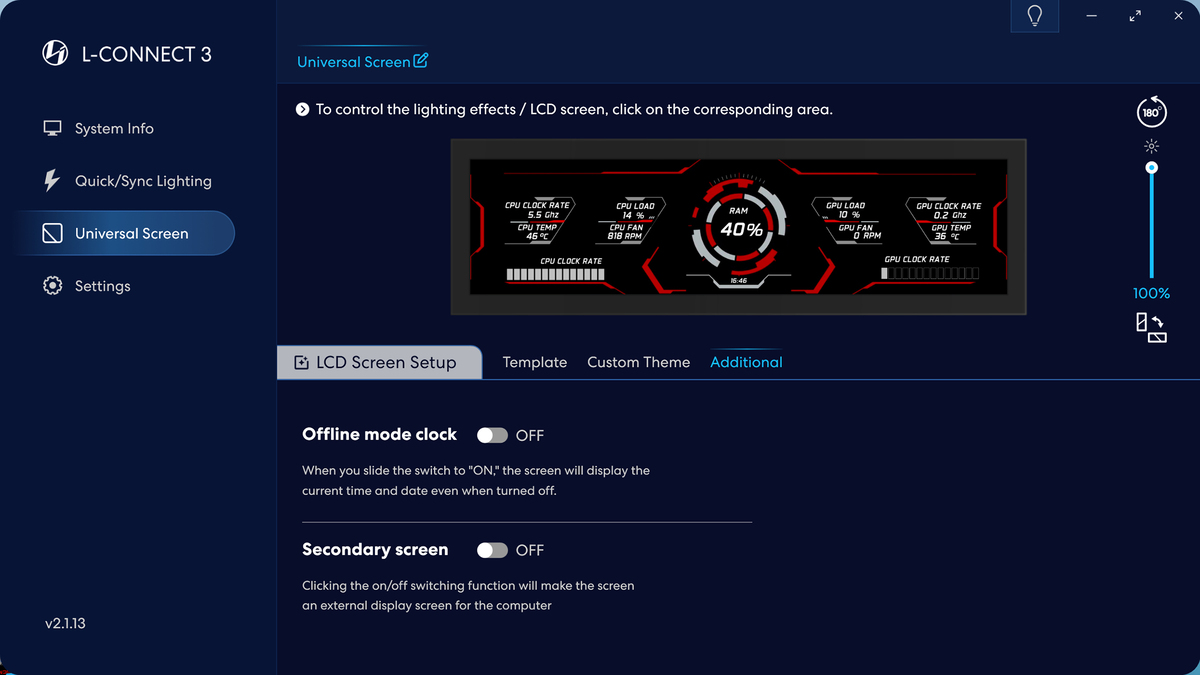
Task: Click the L-CONNECT 3 logo icon
Action: (55, 53)
